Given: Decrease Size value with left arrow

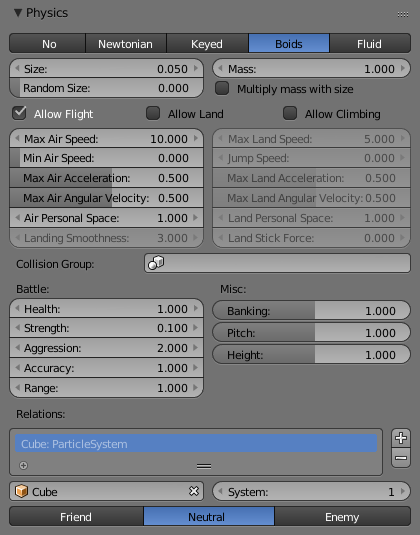Looking at the screenshot, I should (x=17, y=69).
